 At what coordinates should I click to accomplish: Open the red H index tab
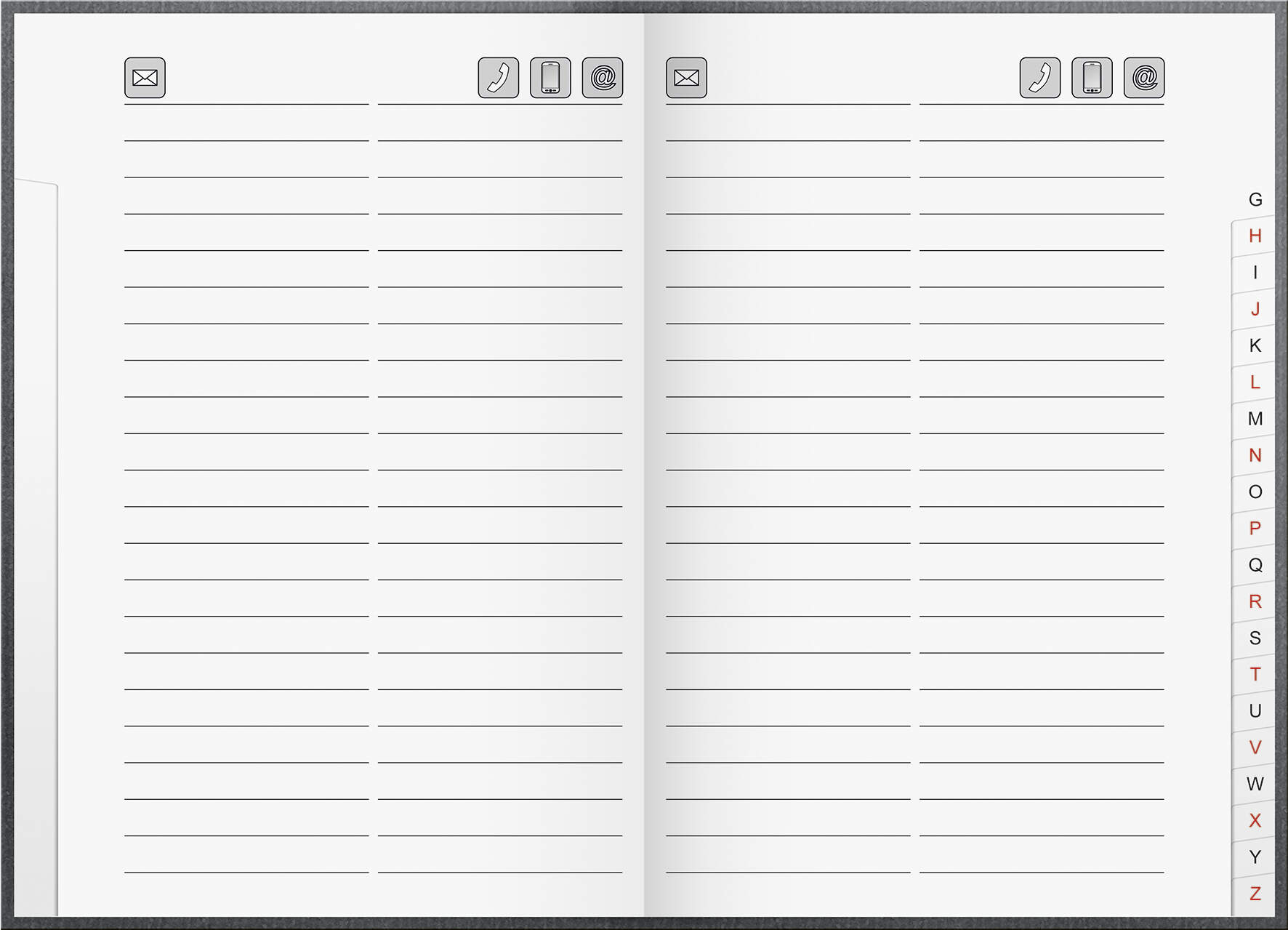(1255, 236)
